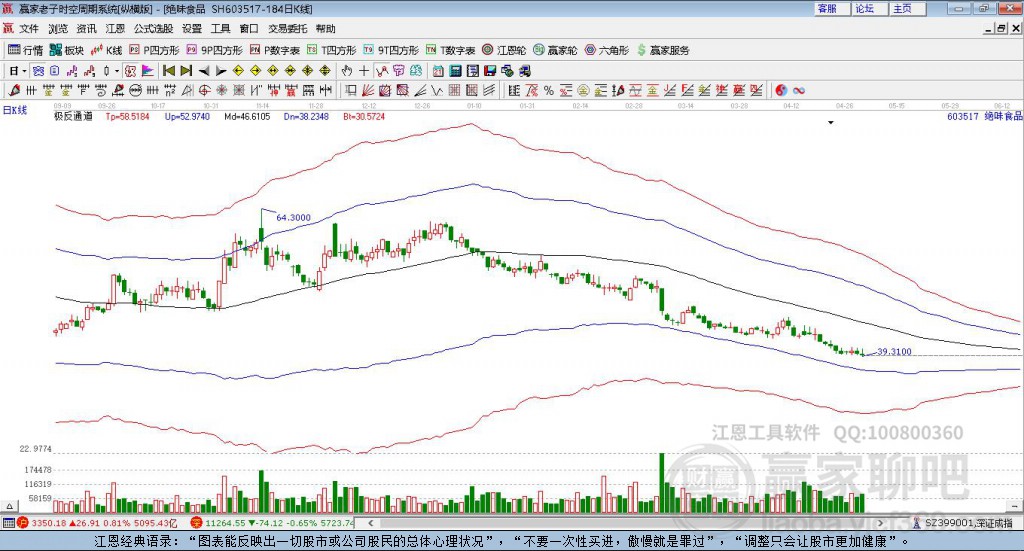Click the SZ399001 深证成指 status entry
This screenshot has width=1024, height=551.
click(x=963, y=523)
